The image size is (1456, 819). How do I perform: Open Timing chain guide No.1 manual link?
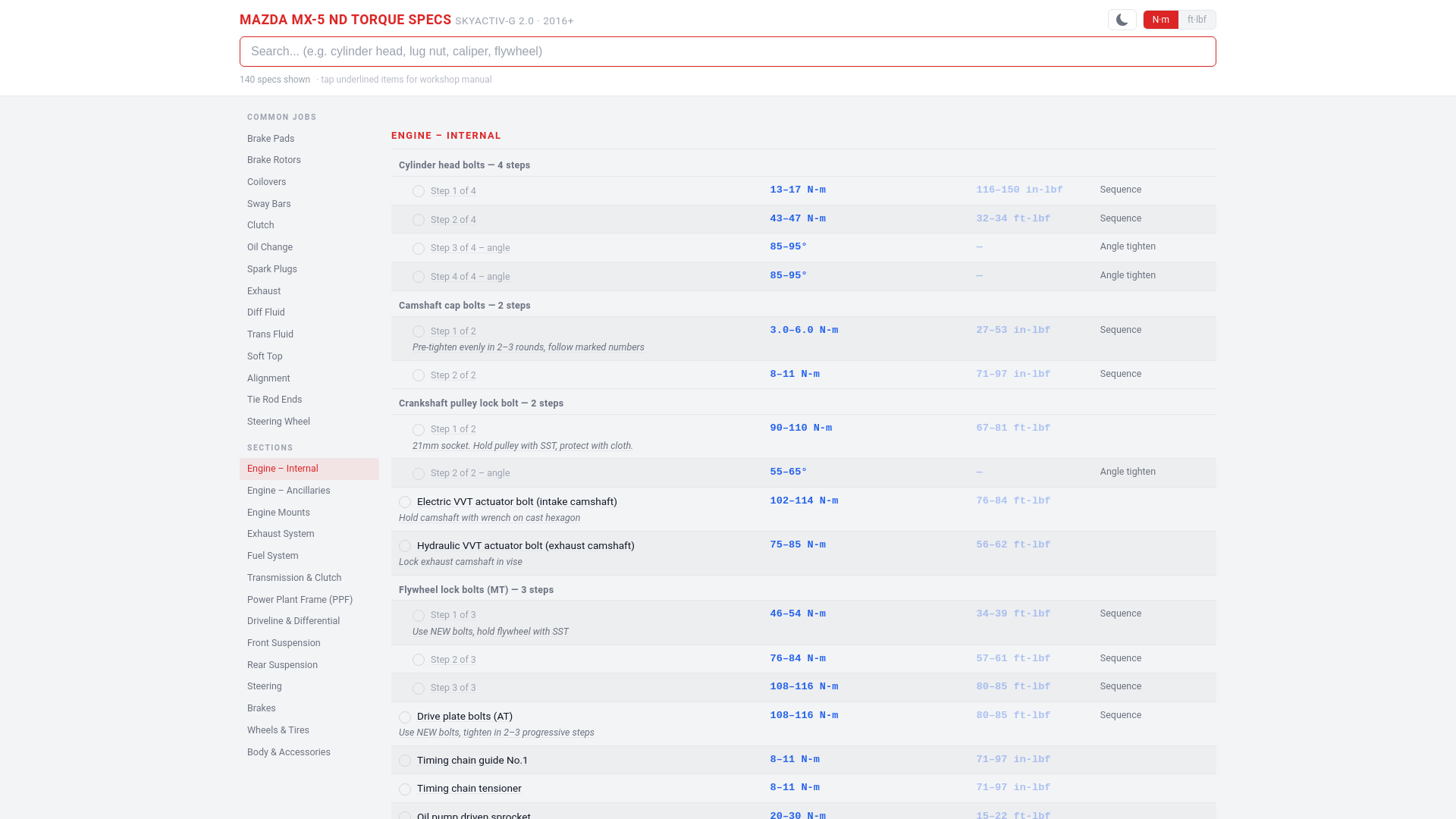coord(472,761)
